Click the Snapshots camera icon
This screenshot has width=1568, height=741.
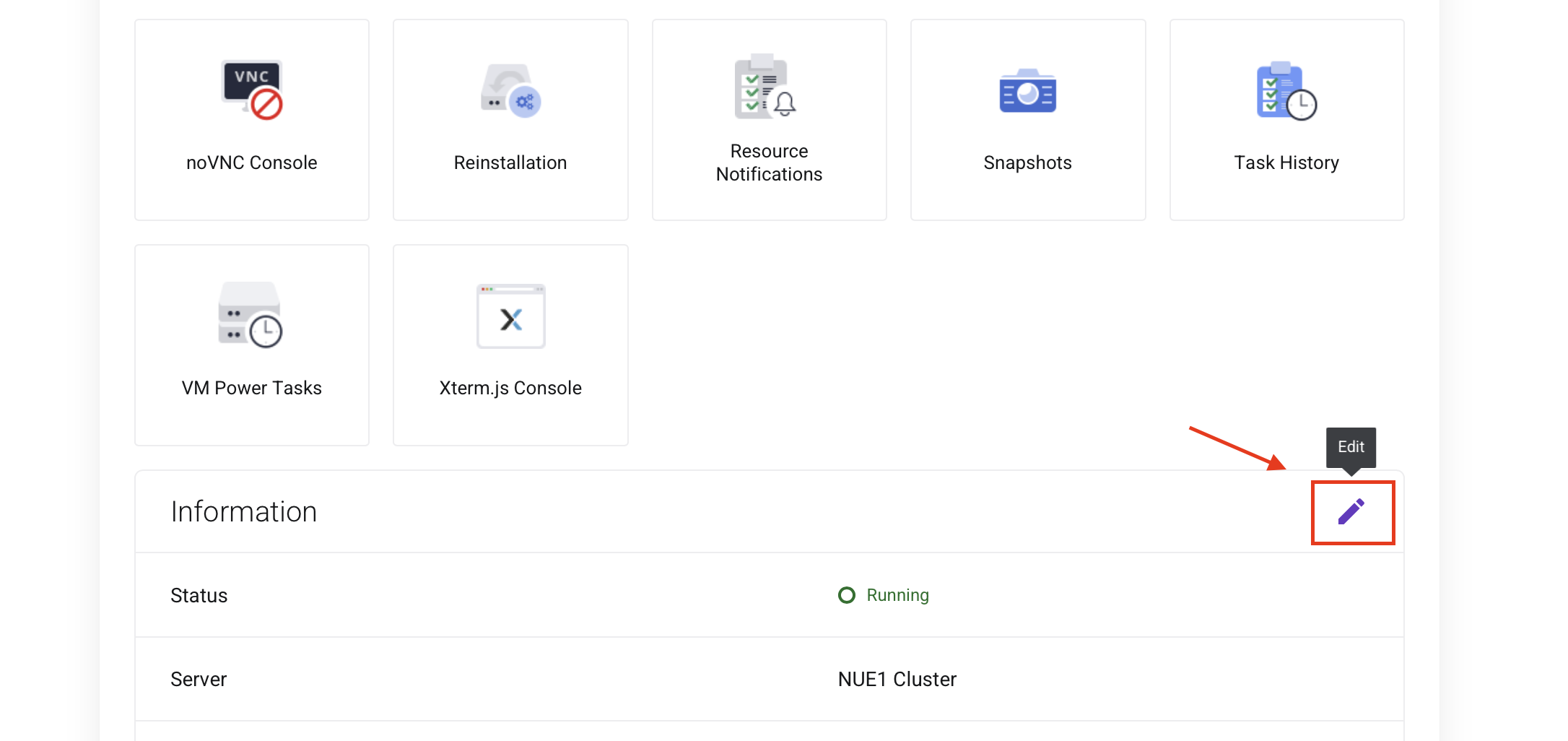[1027, 91]
